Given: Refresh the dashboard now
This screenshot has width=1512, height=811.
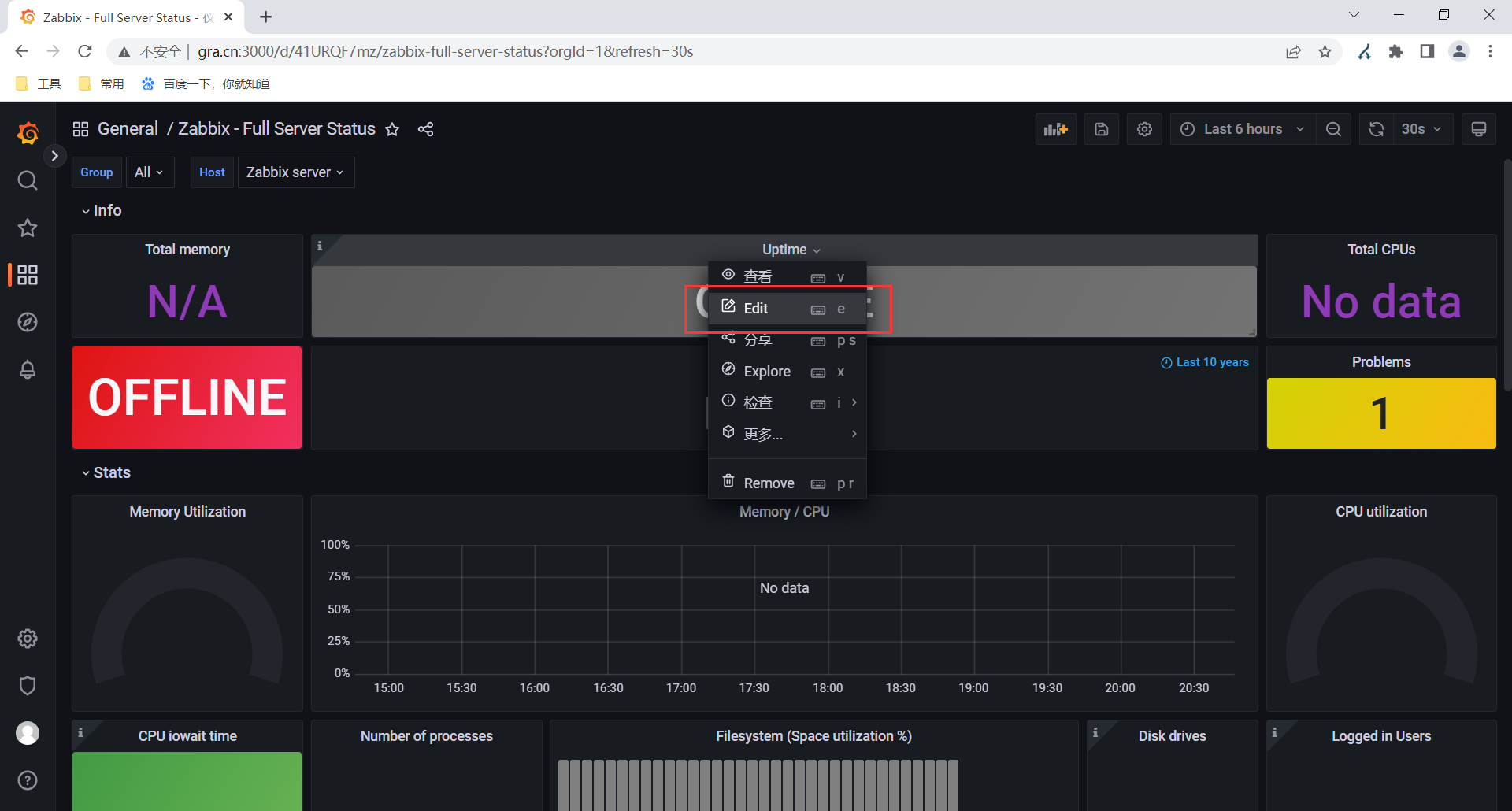Looking at the screenshot, I should 1376,129.
